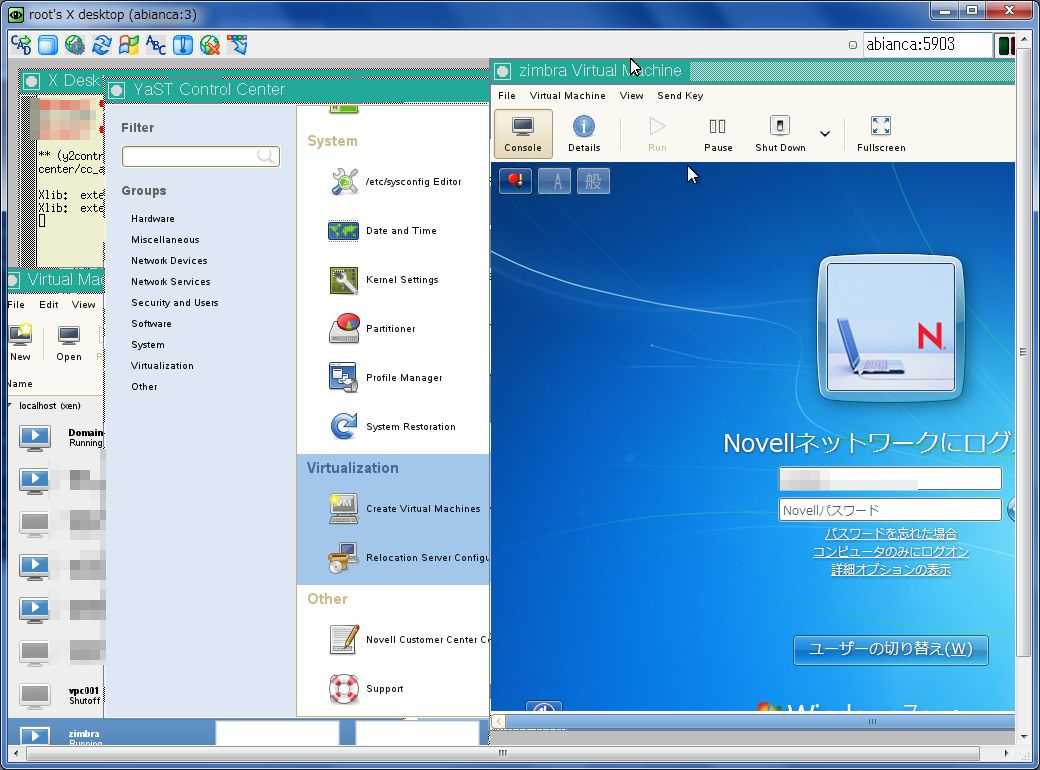Image resolution: width=1040 pixels, height=770 pixels.
Task: Click the Novellパスワード password field
Action: tap(889, 510)
